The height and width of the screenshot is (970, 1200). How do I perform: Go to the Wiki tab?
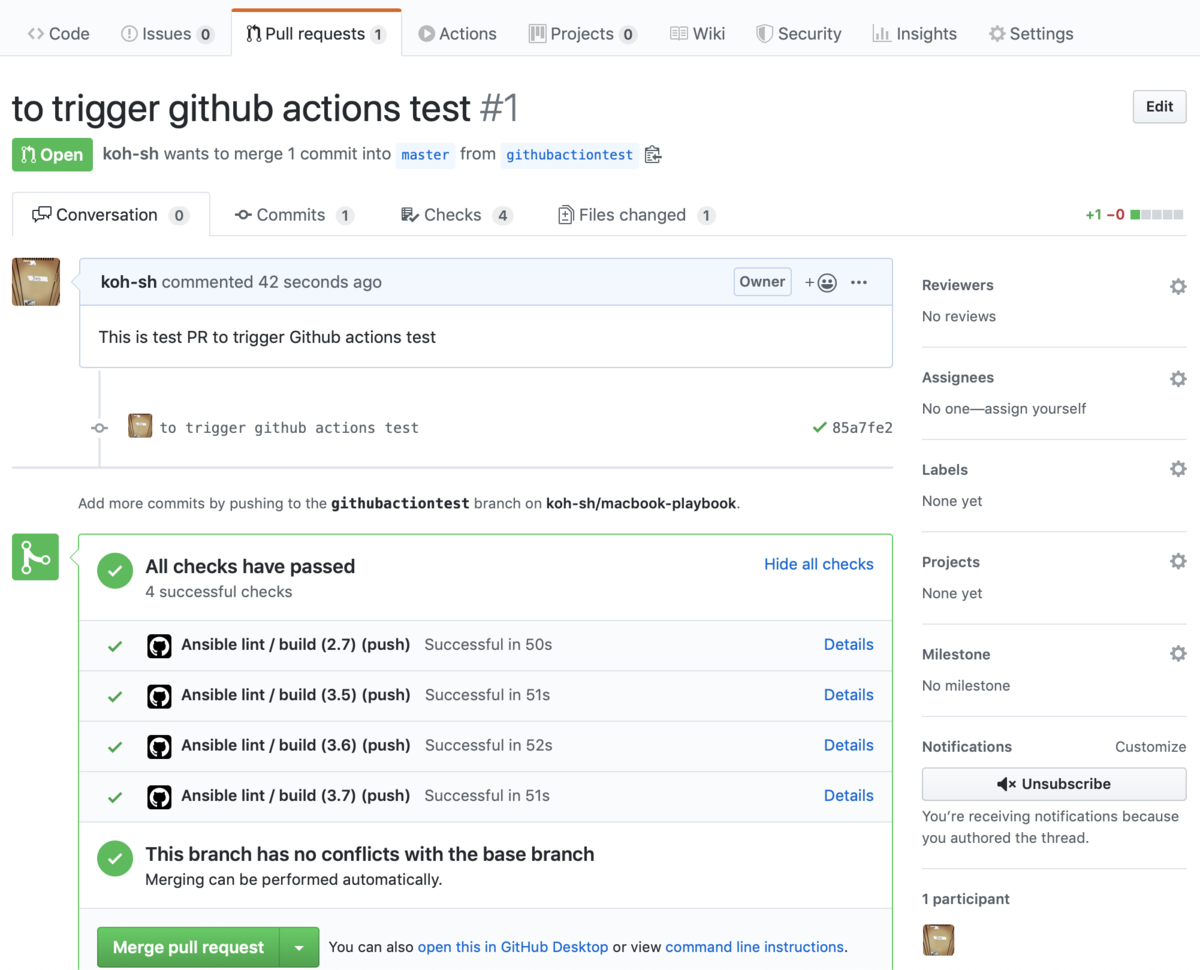tap(697, 33)
